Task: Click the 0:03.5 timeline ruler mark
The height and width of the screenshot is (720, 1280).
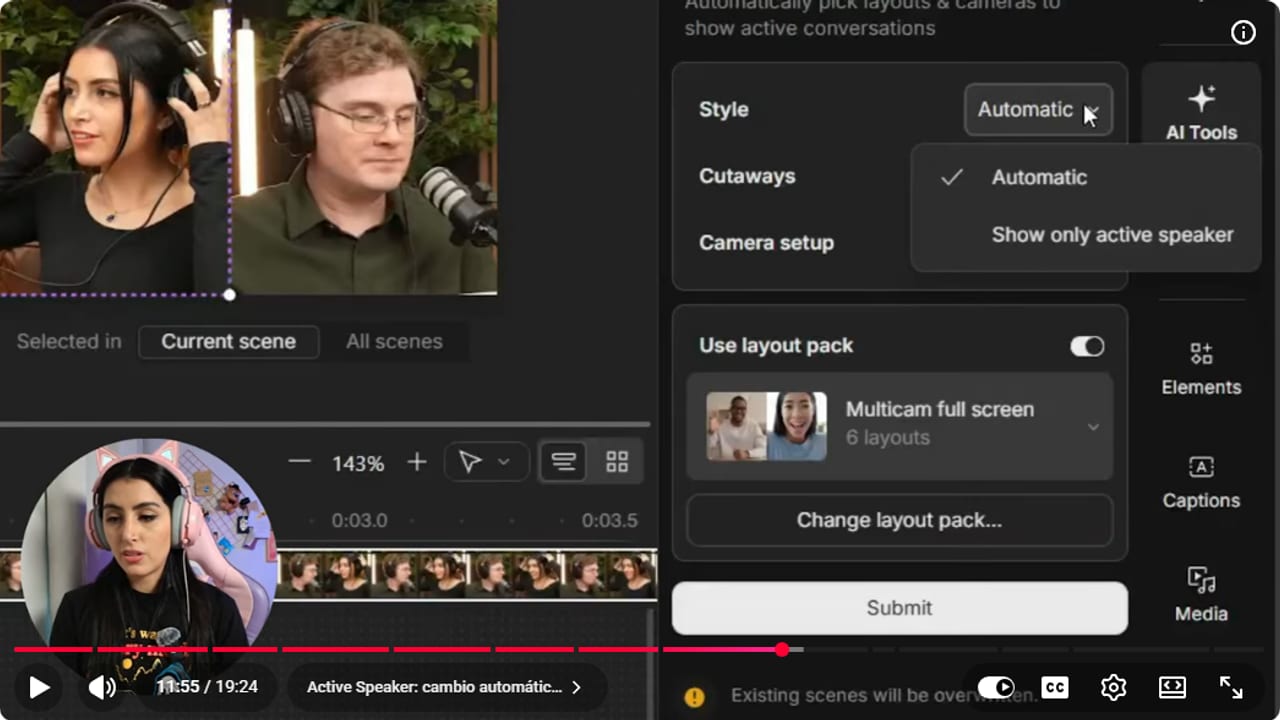Action: click(610, 521)
